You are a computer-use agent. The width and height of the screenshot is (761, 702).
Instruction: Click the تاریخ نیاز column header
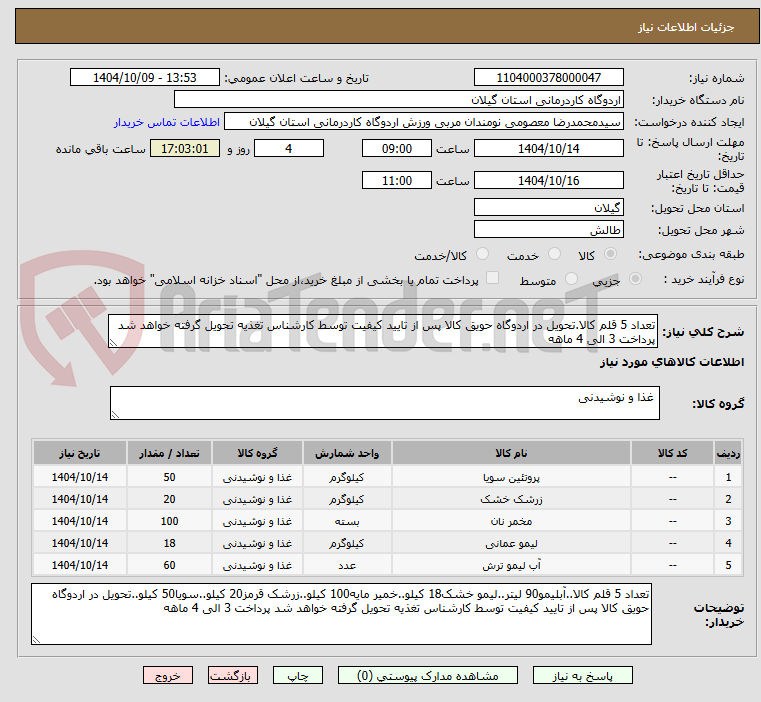click(80, 452)
